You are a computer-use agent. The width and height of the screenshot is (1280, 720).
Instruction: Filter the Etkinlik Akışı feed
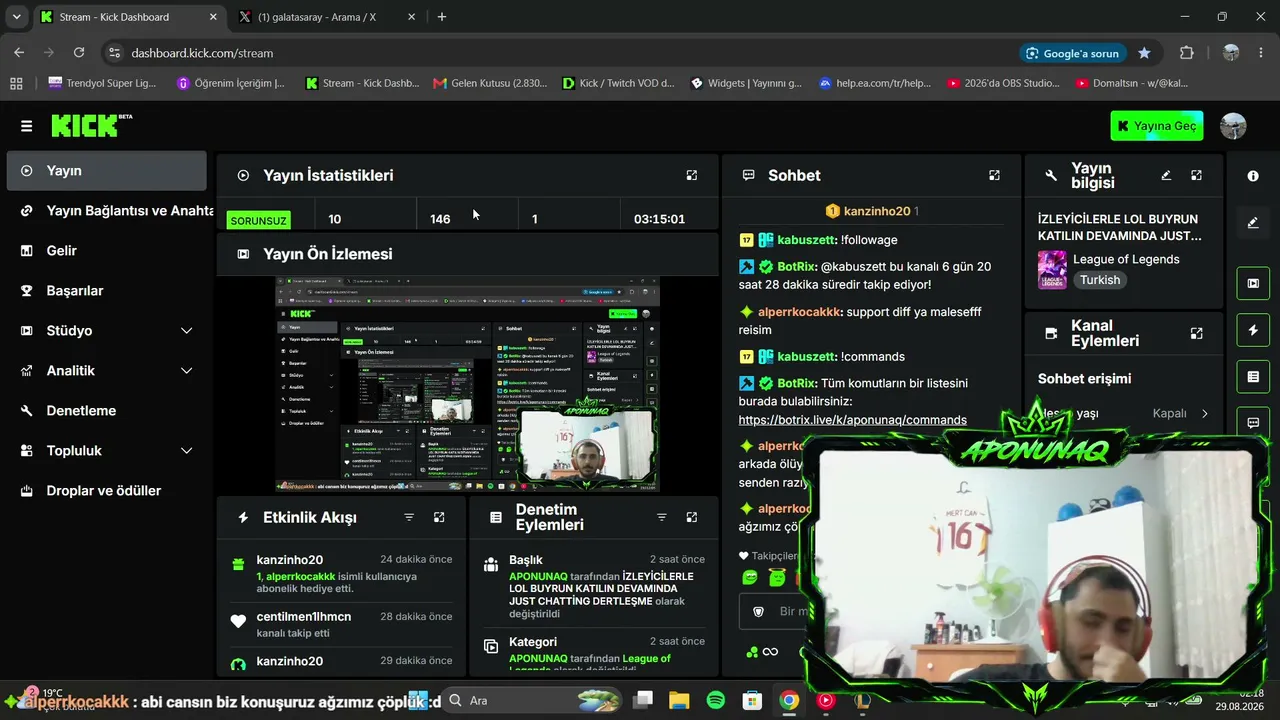409,517
